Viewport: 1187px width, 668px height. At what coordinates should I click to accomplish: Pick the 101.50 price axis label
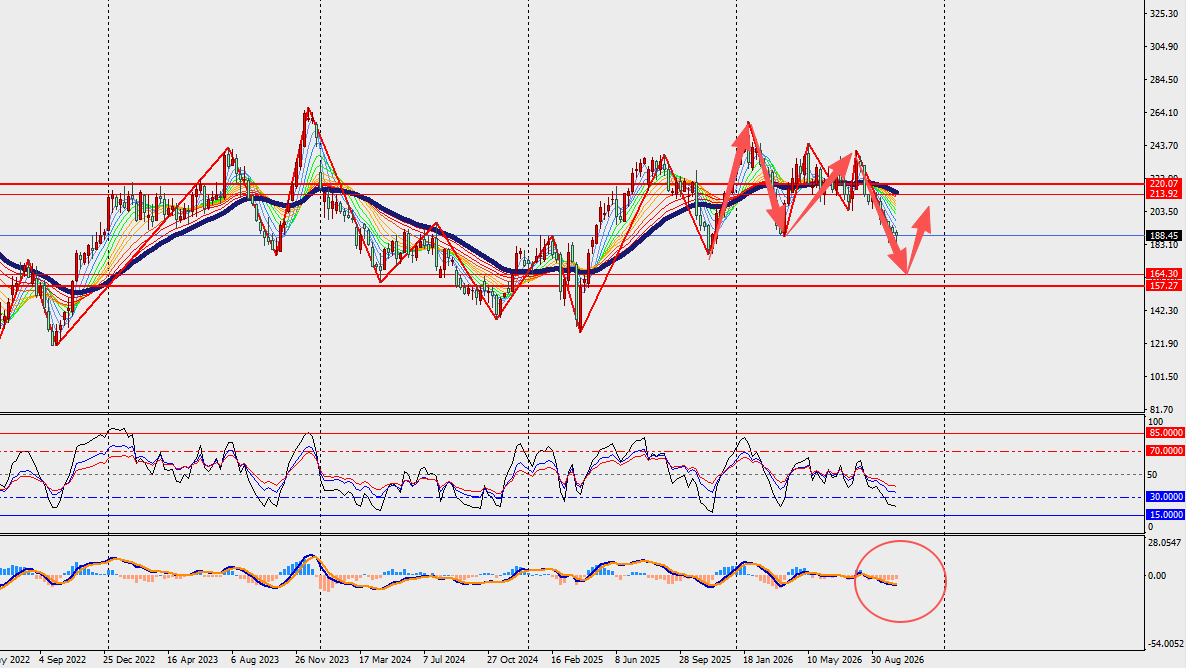(1164, 377)
